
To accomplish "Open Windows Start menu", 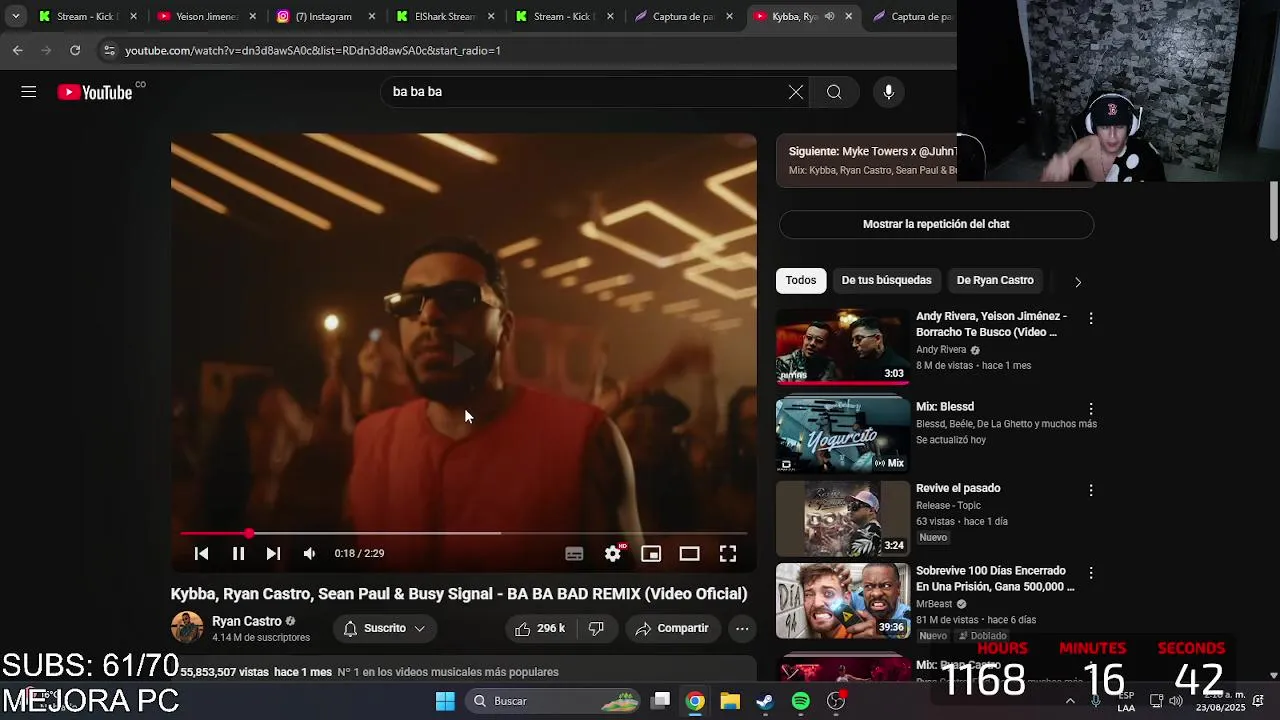I will [x=445, y=701].
